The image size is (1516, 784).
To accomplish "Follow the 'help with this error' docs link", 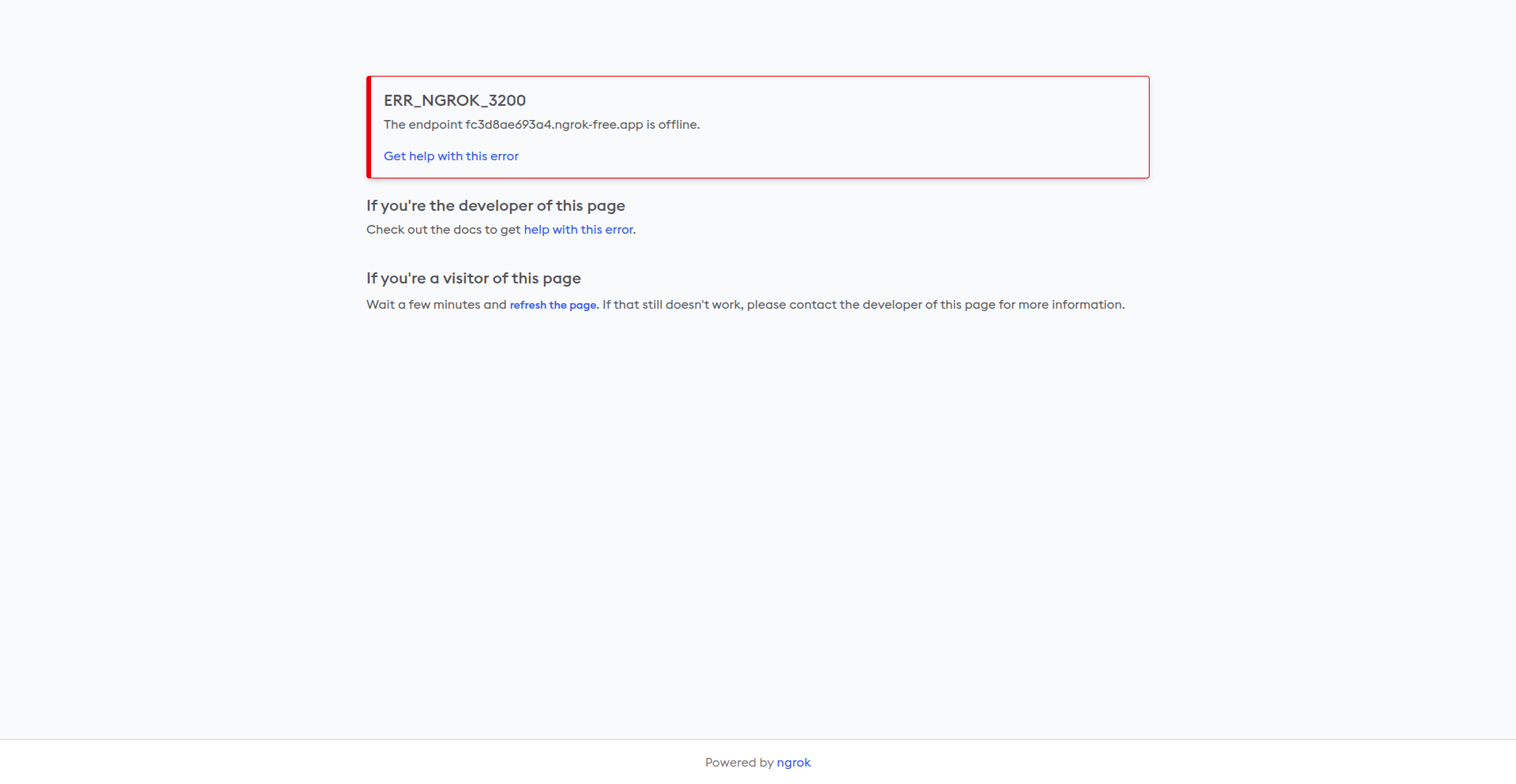I will tap(578, 230).
